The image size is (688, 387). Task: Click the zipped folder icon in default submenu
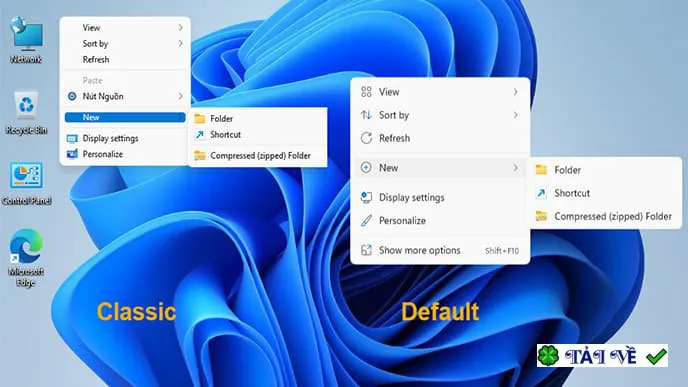pos(541,216)
